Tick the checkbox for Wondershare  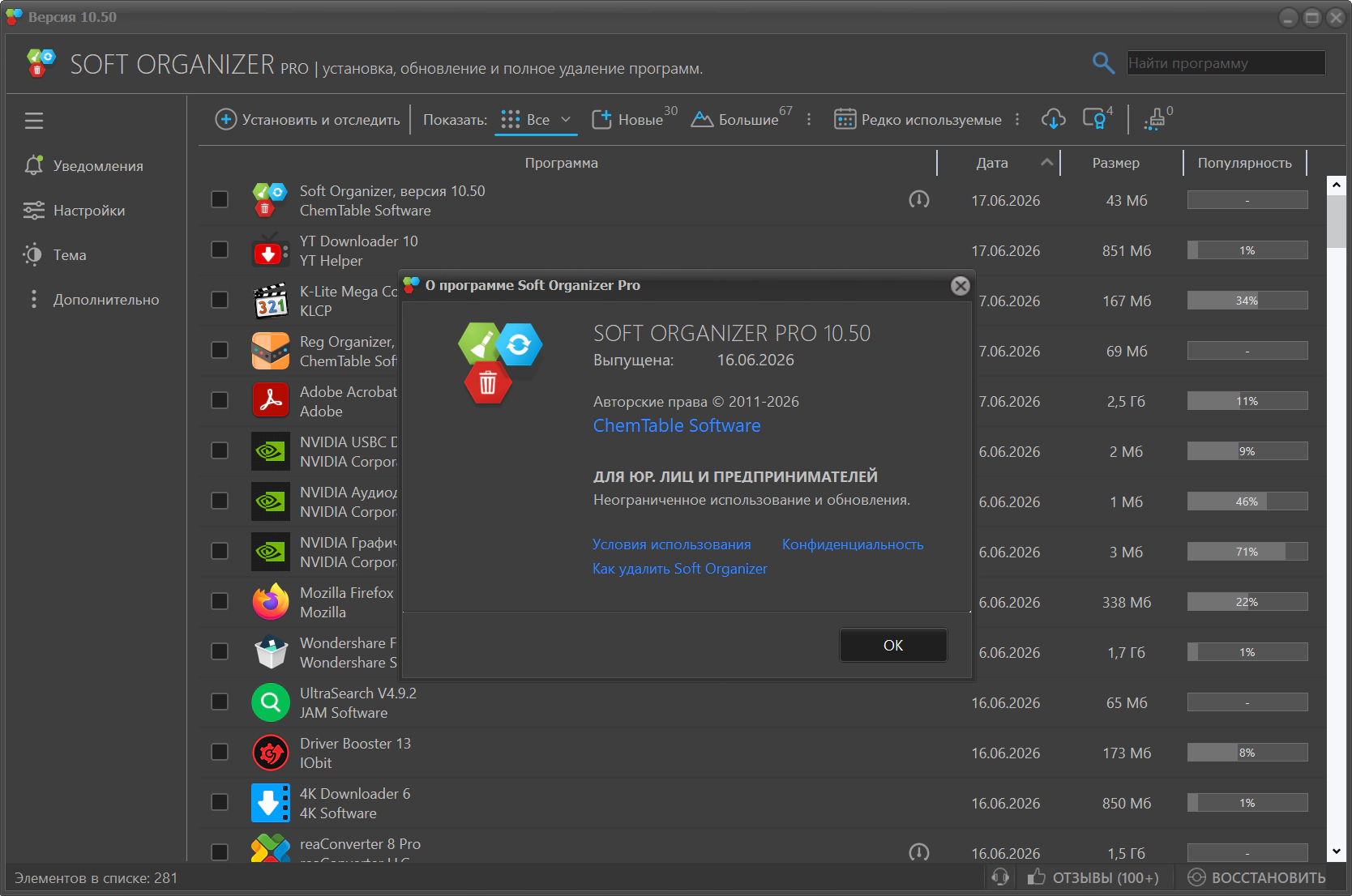[x=220, y=651]
